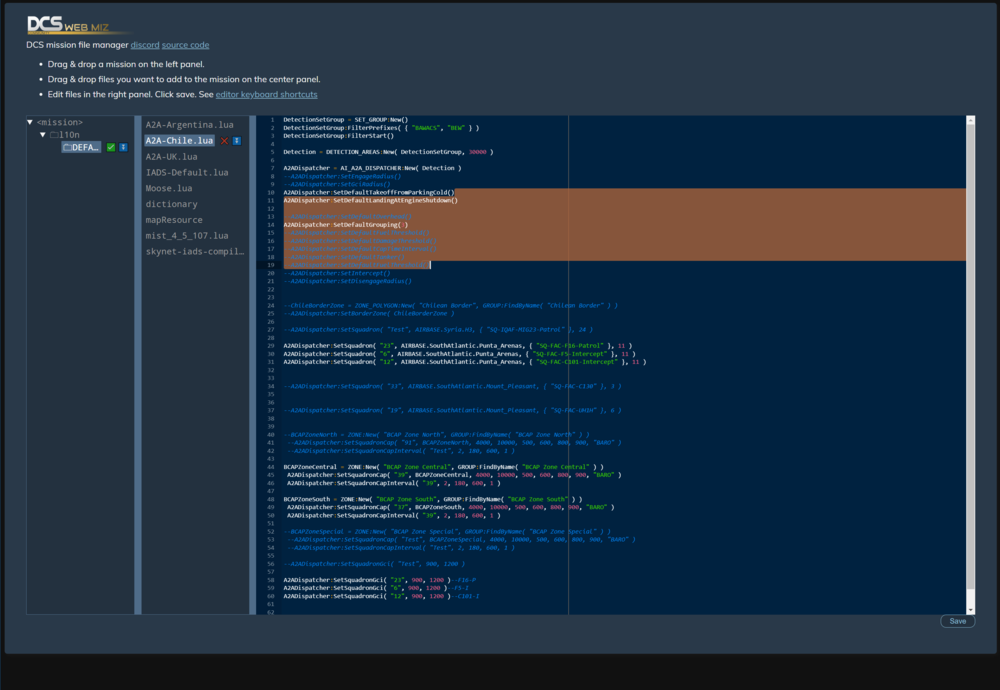The image size is (1000, 690).
Task: Click the blue download icon next to DEFAULT folder
Action: (x=123, y=147)
